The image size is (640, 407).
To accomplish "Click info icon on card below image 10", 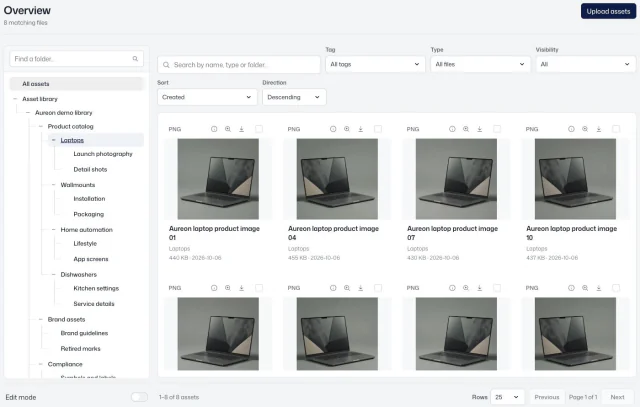I will point(571,288).
